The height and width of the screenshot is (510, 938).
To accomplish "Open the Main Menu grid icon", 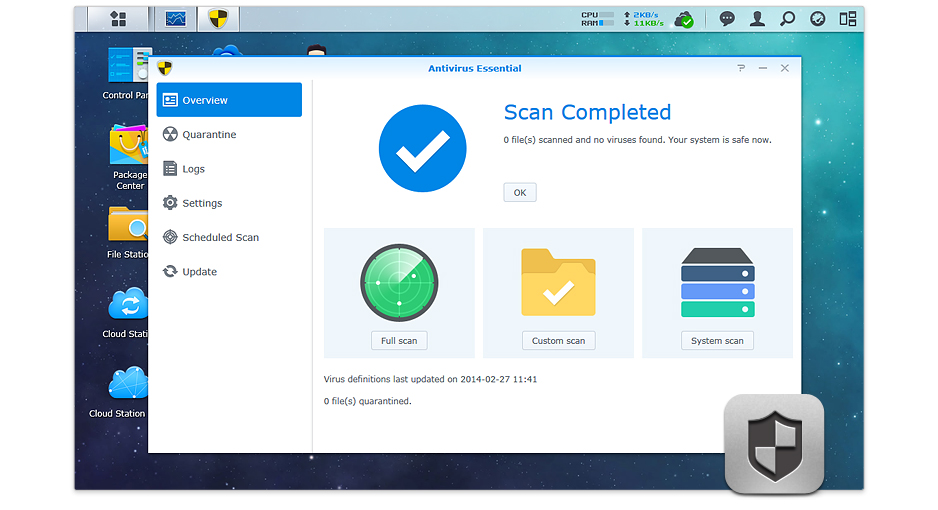I will tap(118, 19).
